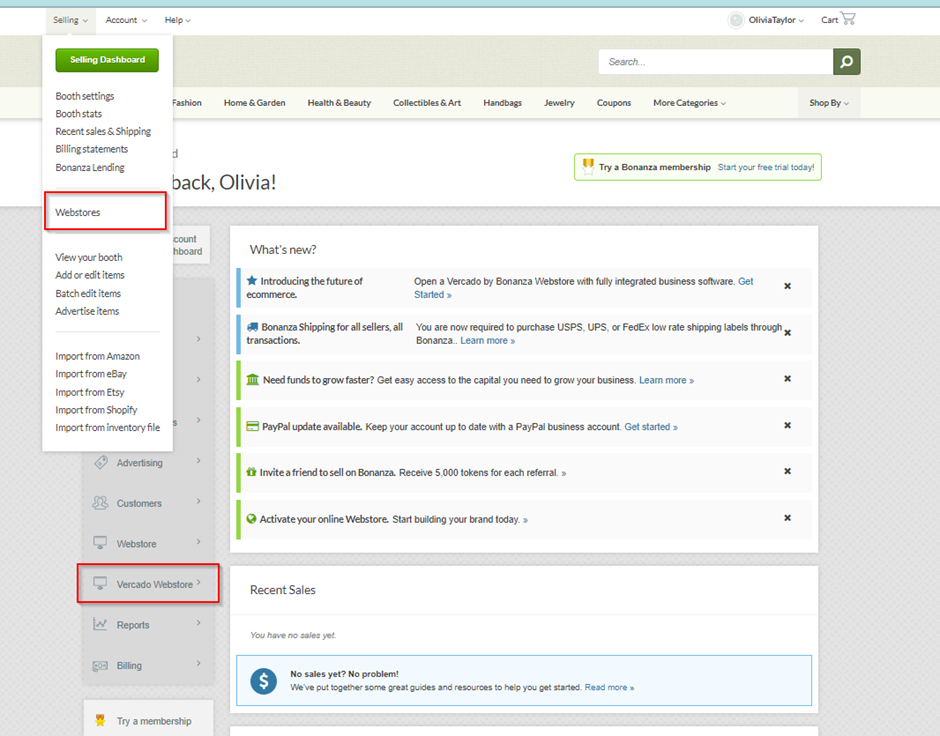Dismiss the Vercado Webstore announcement
940x736 pixels.
pos(788,286)
